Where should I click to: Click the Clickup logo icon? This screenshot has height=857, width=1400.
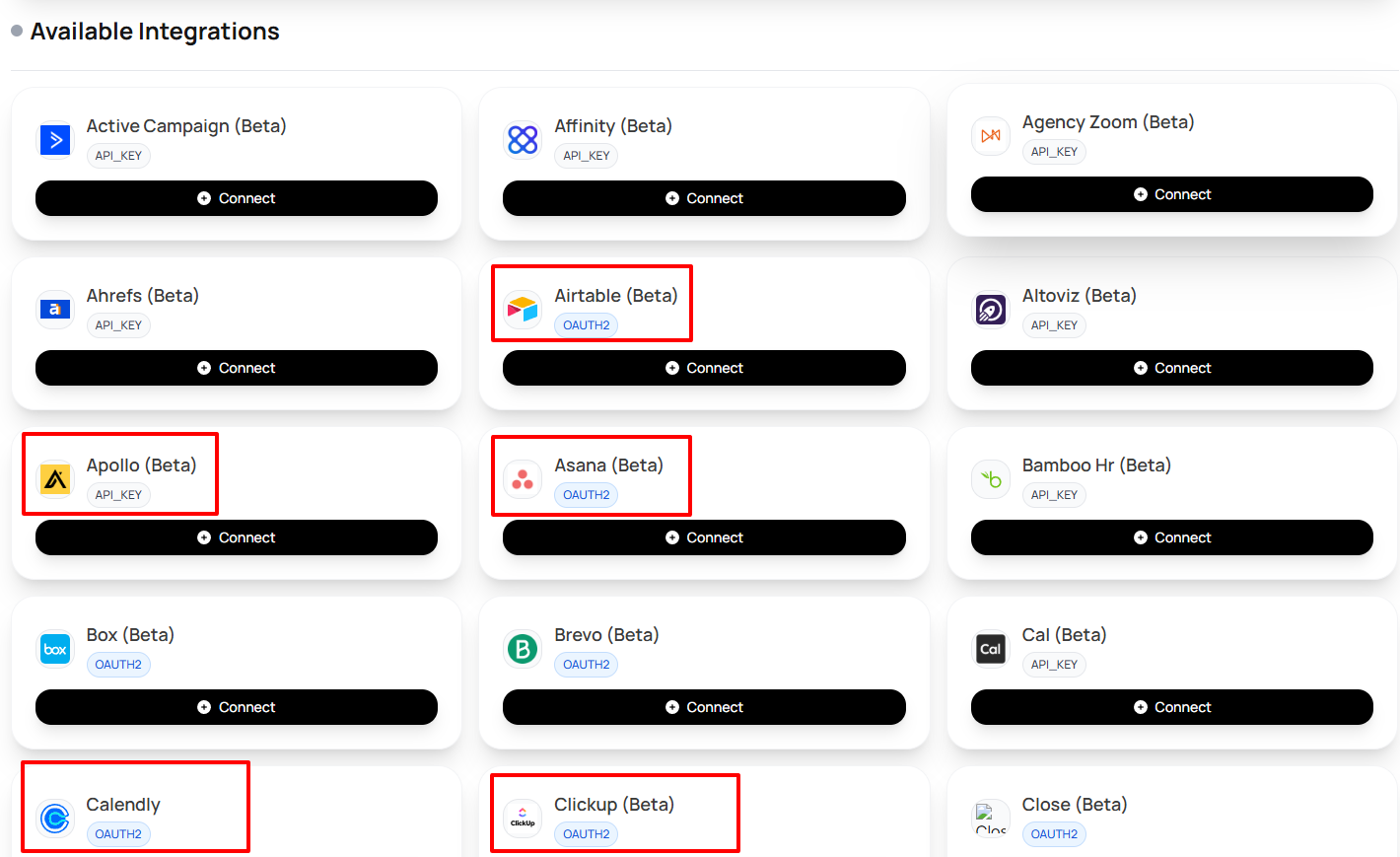pos(523,819)
